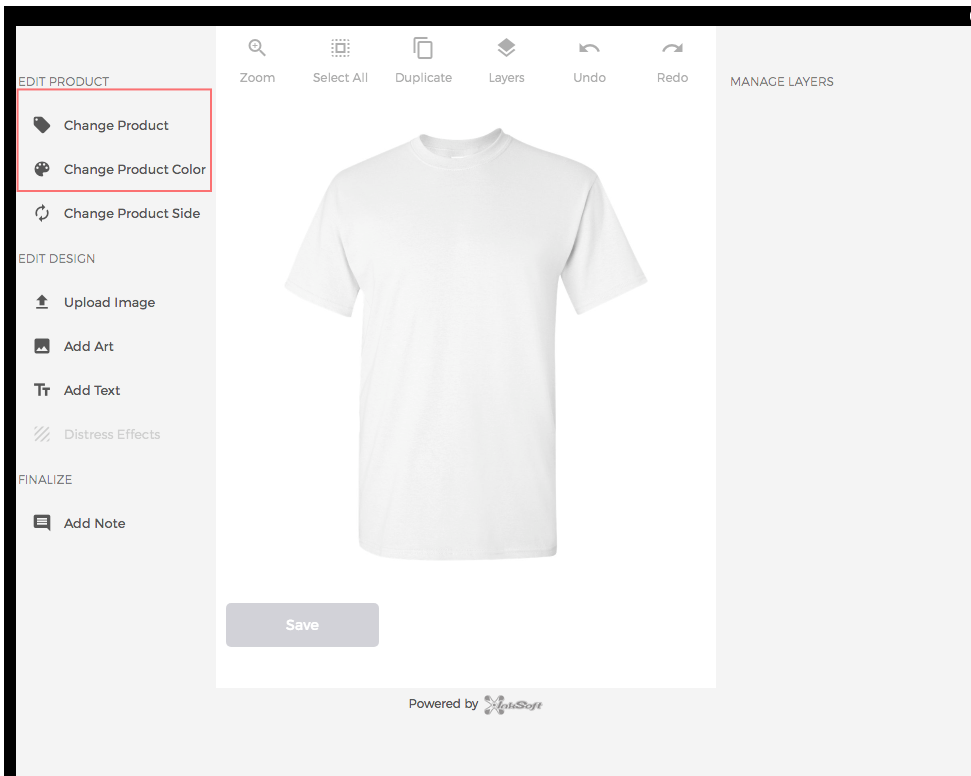Use the Duplicate icon
Image resolution: width=971 pixels, height=776 pixels.
(423, 47)
